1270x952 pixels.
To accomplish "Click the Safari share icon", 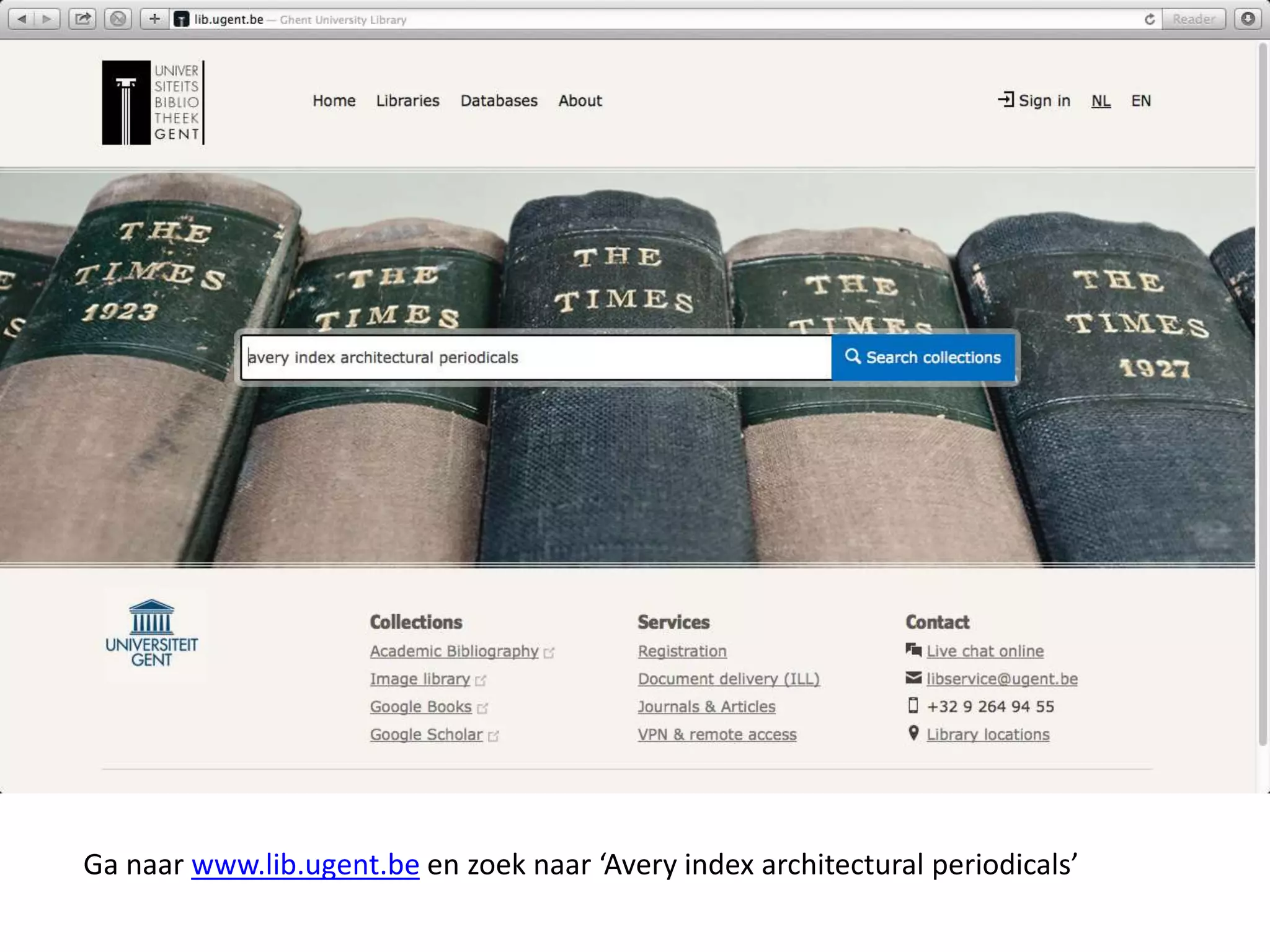I will click(82, 19).
